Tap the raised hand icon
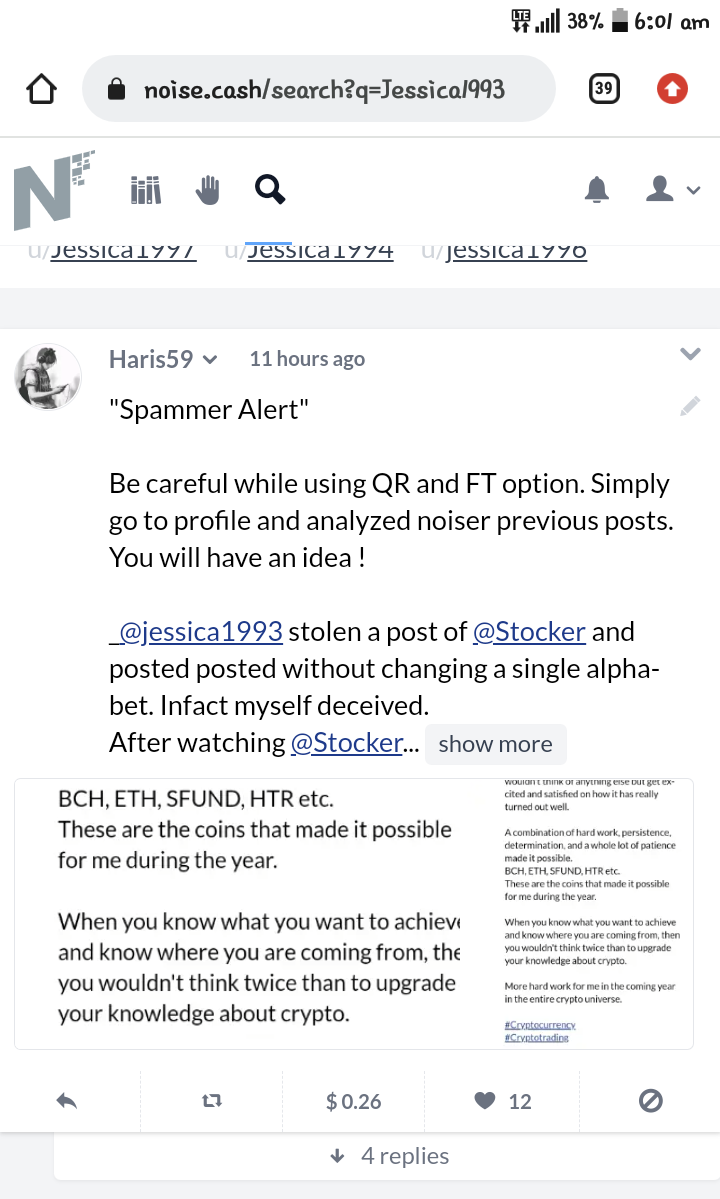 pos(207,190)
